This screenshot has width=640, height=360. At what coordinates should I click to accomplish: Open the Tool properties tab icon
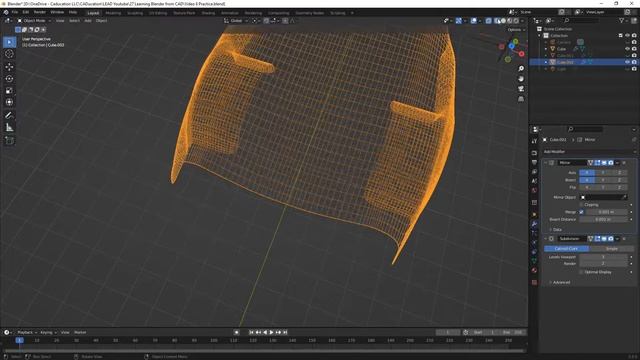[534, 141]
